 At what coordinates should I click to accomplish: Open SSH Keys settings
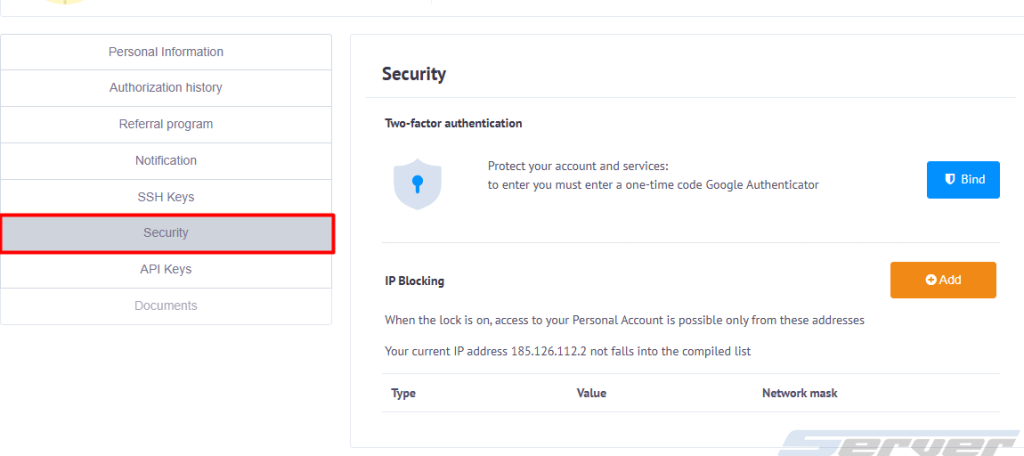click(x=166, y=197)
